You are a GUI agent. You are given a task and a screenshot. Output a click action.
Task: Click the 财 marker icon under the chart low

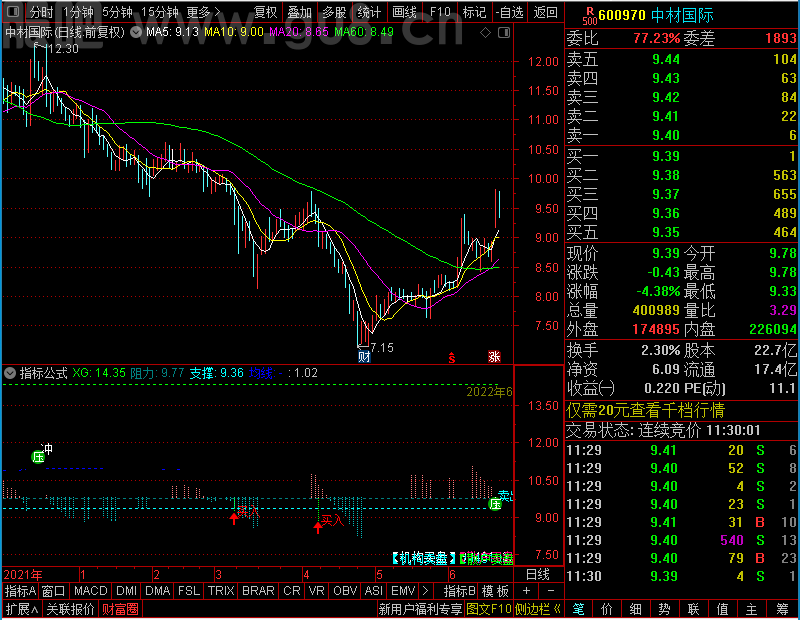pos(364,356)
